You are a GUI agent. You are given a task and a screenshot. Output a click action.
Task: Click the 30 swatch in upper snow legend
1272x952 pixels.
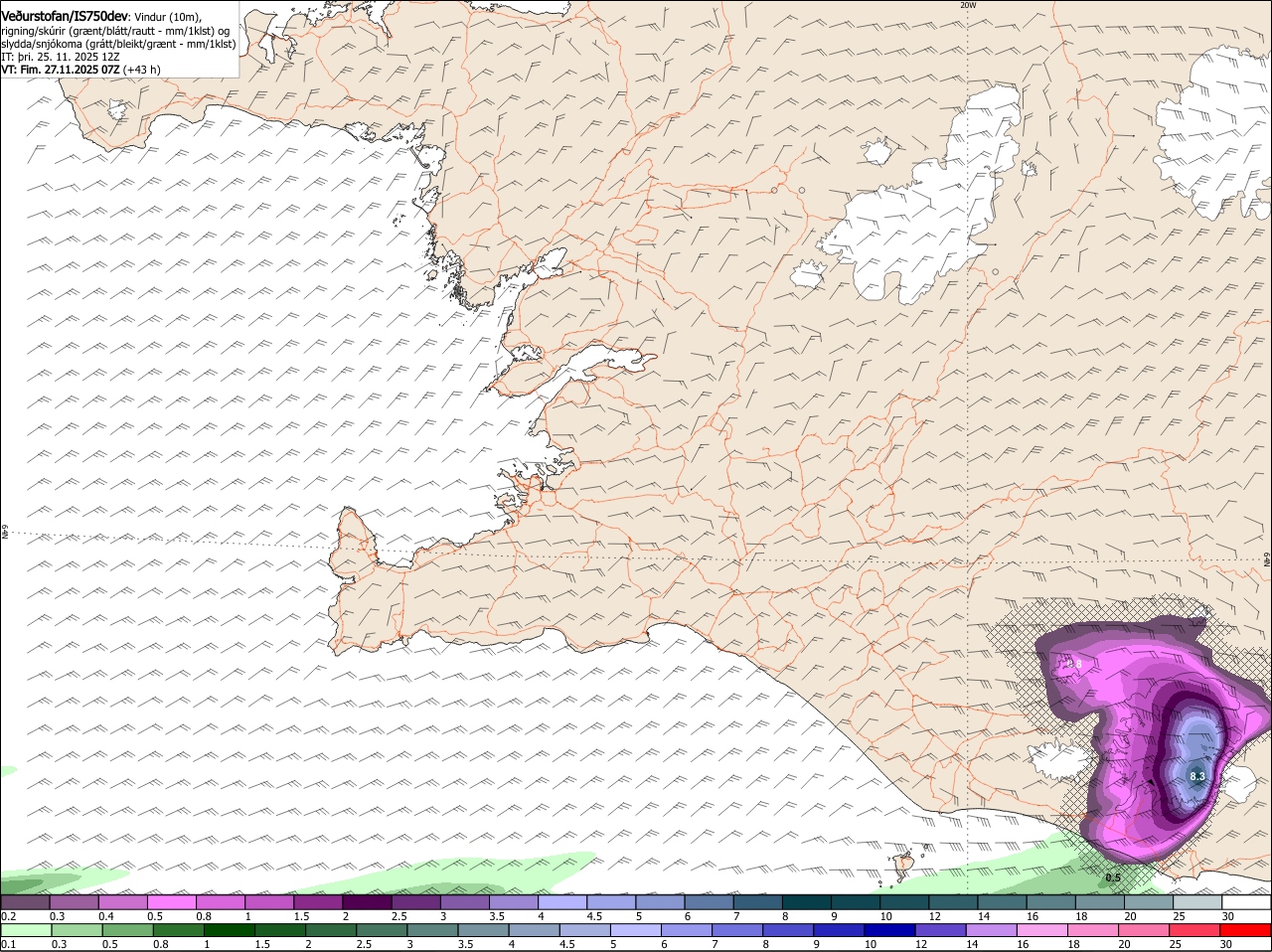1247,901
